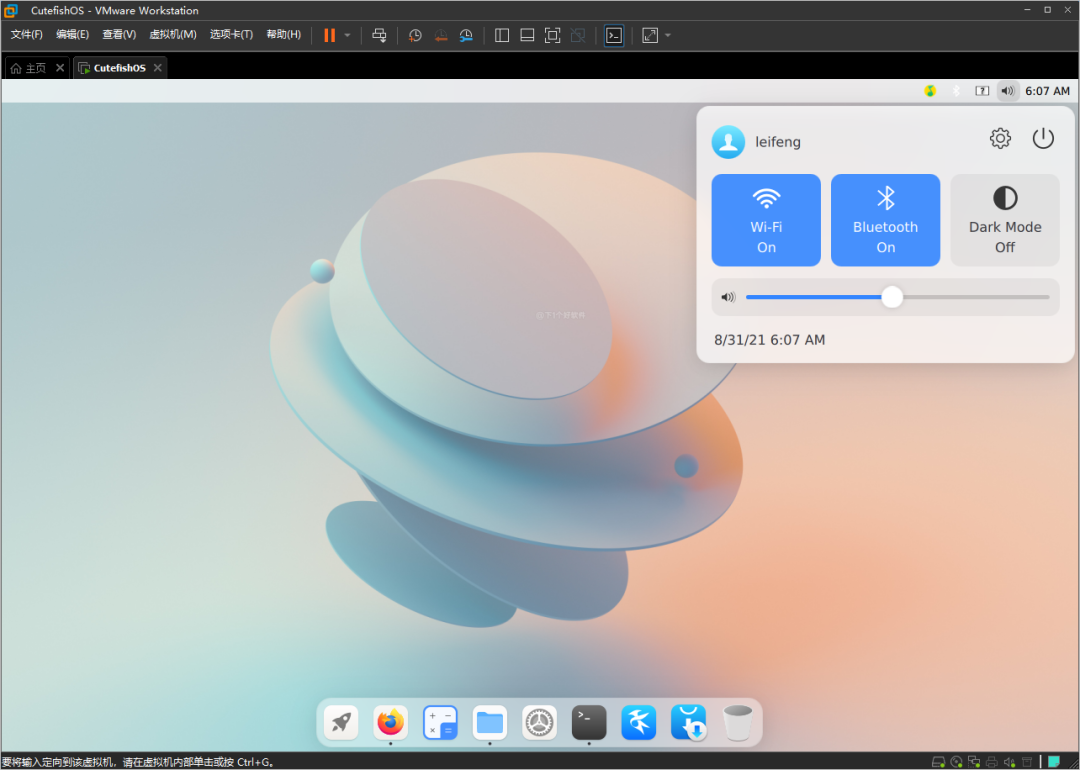Screen dimensions: 1080x770
Task: Open settings gear next to leifeng
Action: tap(1000, 139)
